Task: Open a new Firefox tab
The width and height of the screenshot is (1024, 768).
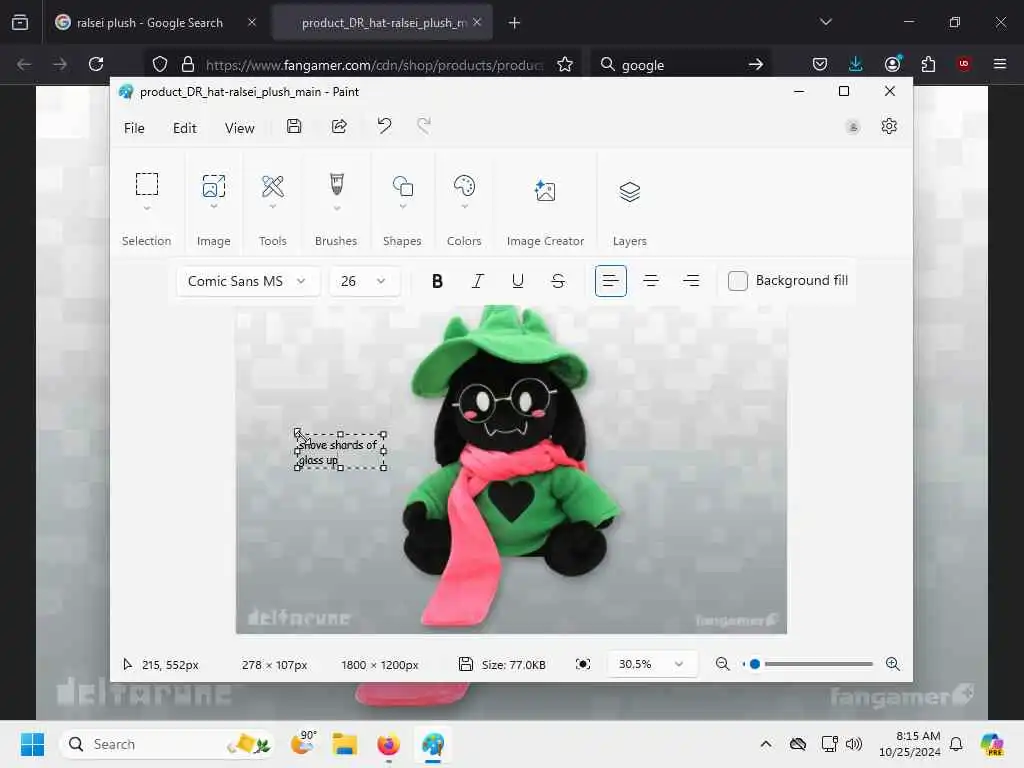Action: [515, 23]
